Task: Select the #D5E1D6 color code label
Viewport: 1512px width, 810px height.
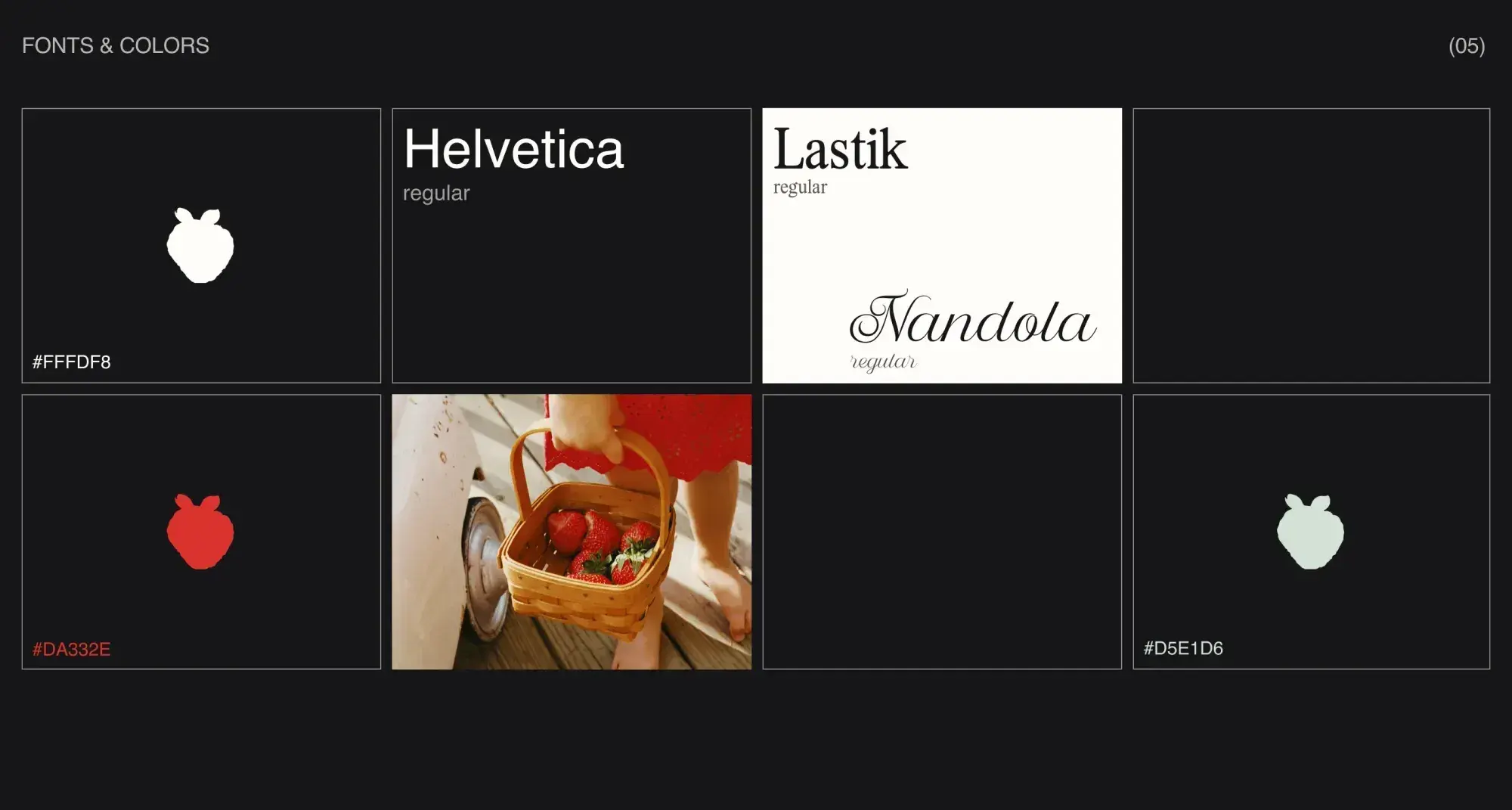Action: click(x=1183, y=648)
